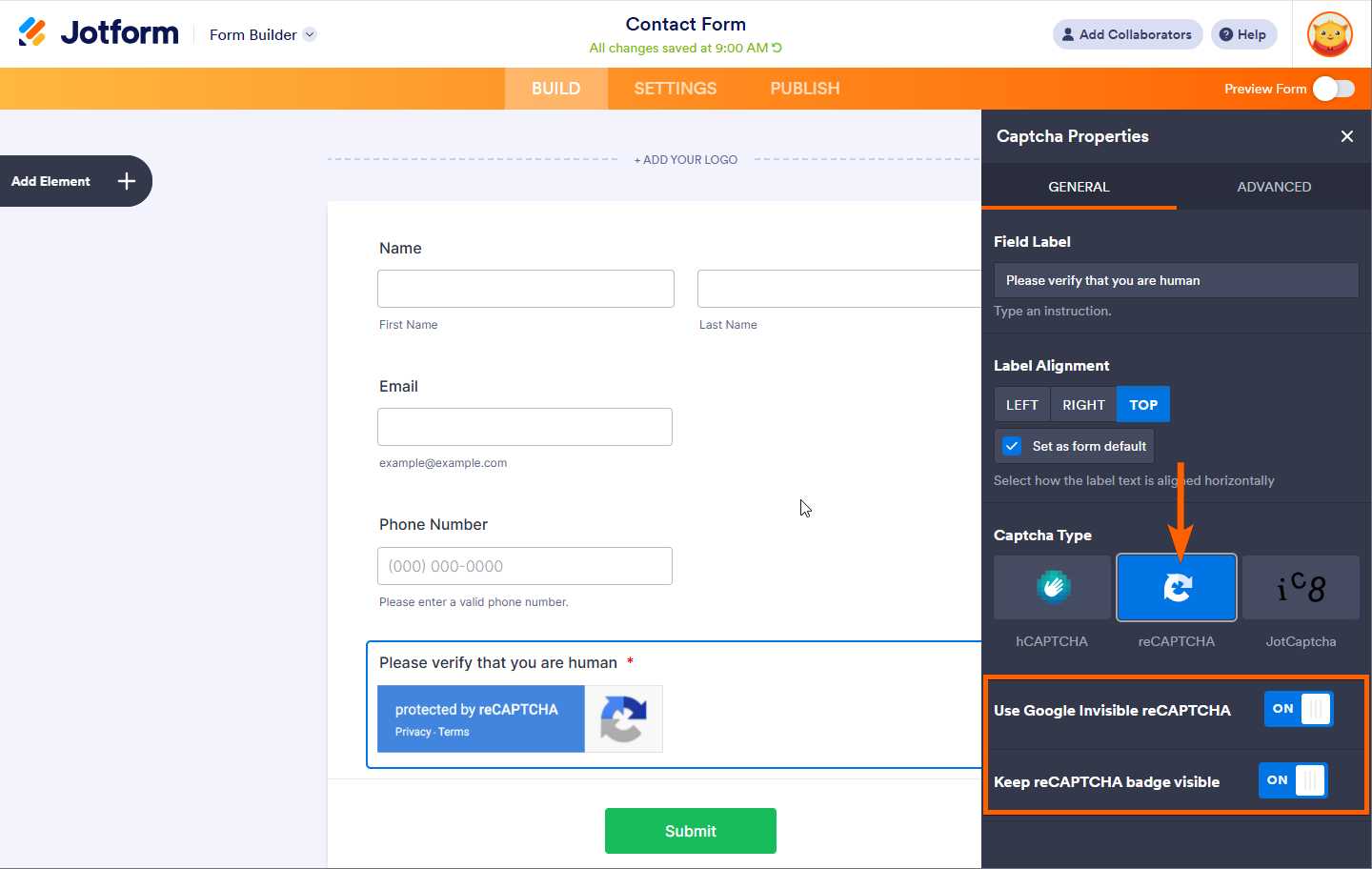Image resolution: width=1372 pixels, height=869 pixels.
Task: Open the user avatar menu
Action: click(x=1330, y=34)
